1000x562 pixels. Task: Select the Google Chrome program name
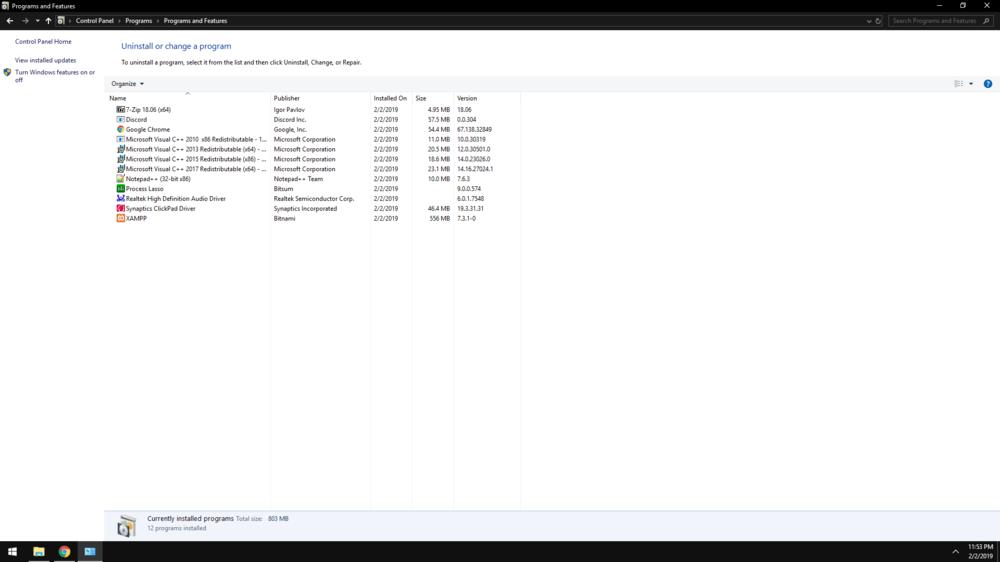click(147, 129)
